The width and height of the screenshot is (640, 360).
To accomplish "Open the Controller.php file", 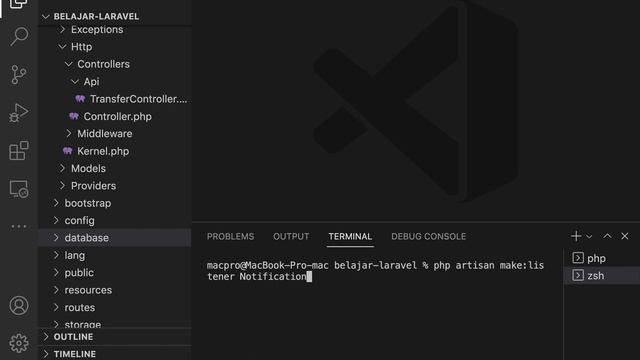I will coord(118,116).
